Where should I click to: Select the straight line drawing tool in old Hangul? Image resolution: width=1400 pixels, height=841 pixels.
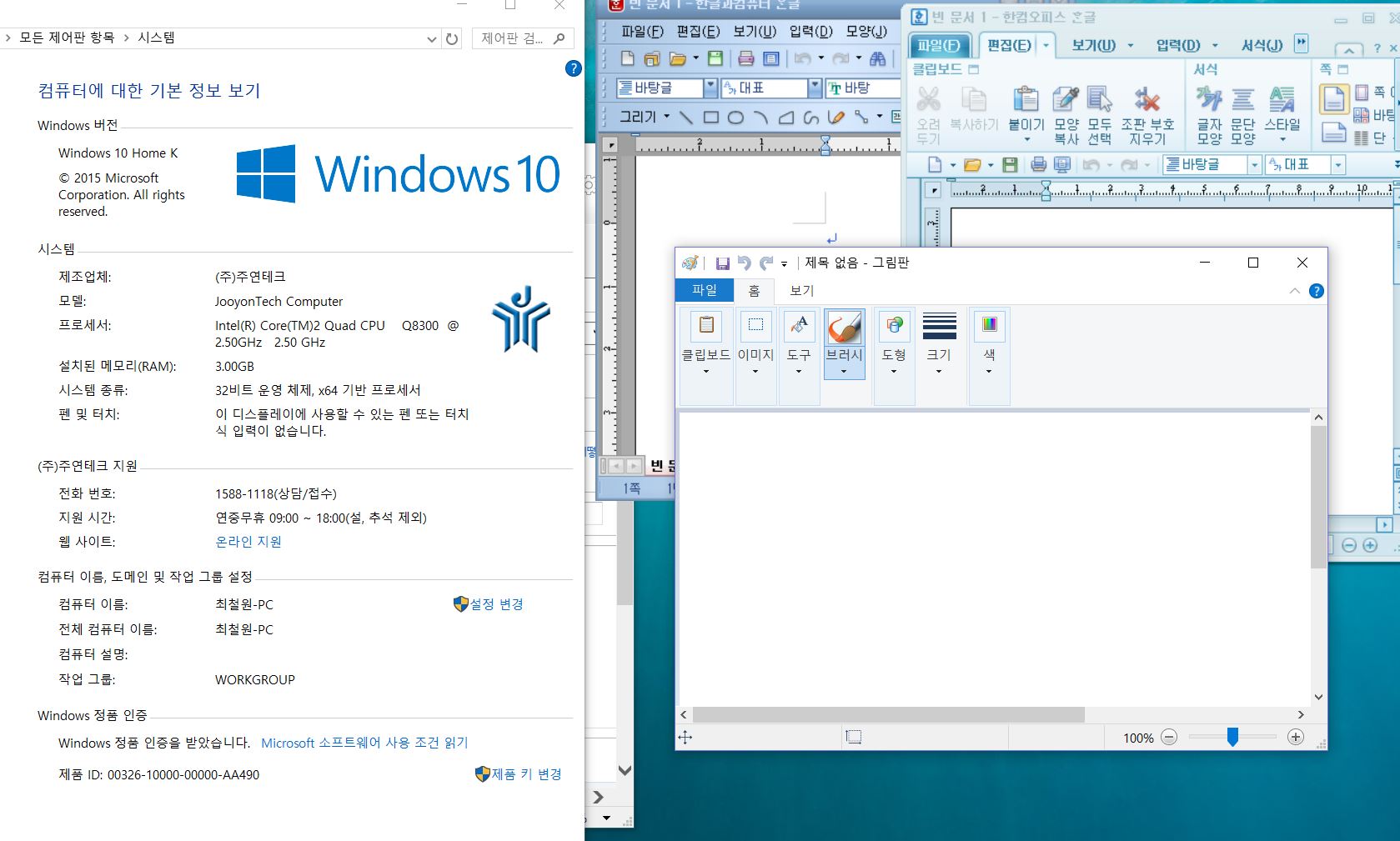[x=685, y=118]
